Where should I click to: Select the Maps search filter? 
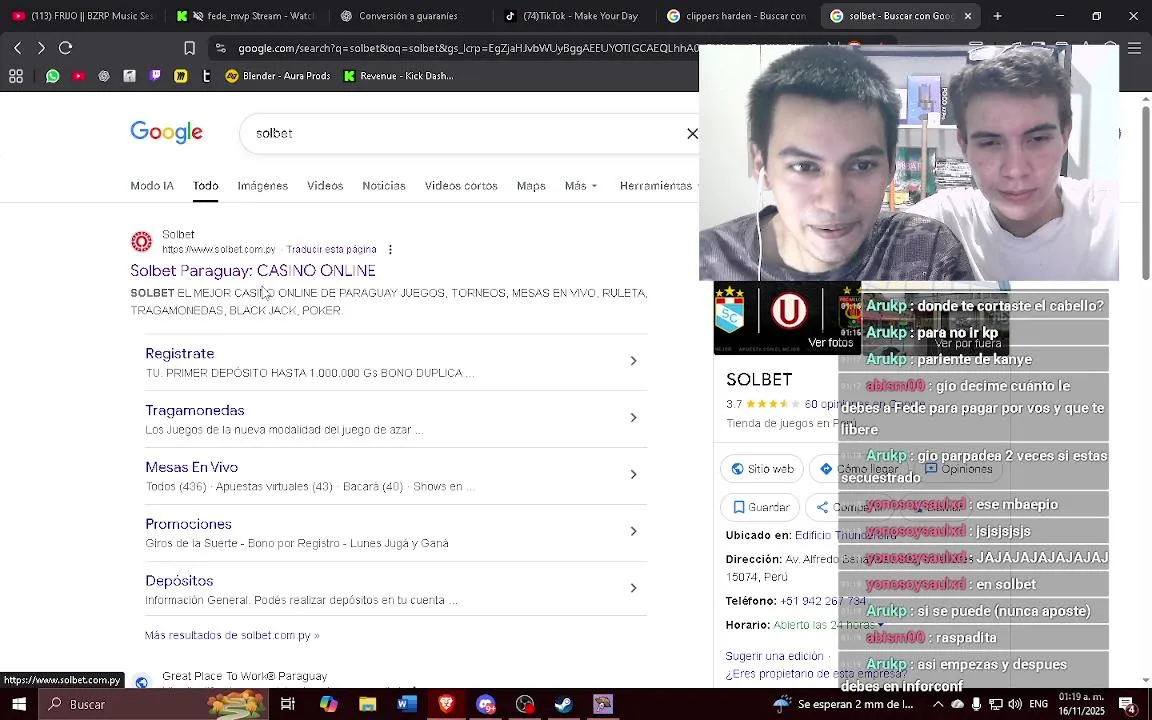coord(530,186)
